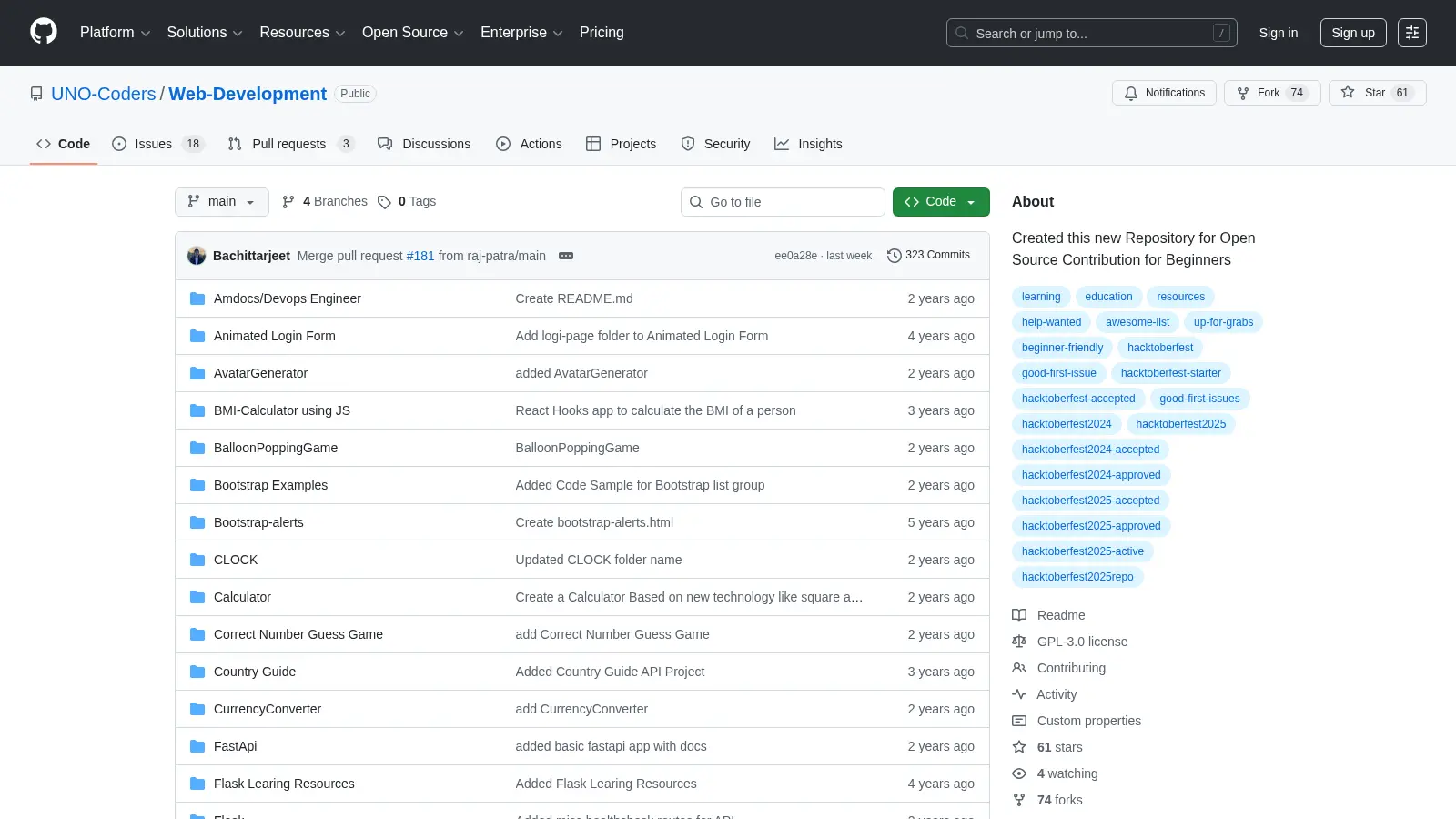Open the Bootstrap-alerts folder
Viewport: 1456px width, 819px height.
click(x=258, y=522)
